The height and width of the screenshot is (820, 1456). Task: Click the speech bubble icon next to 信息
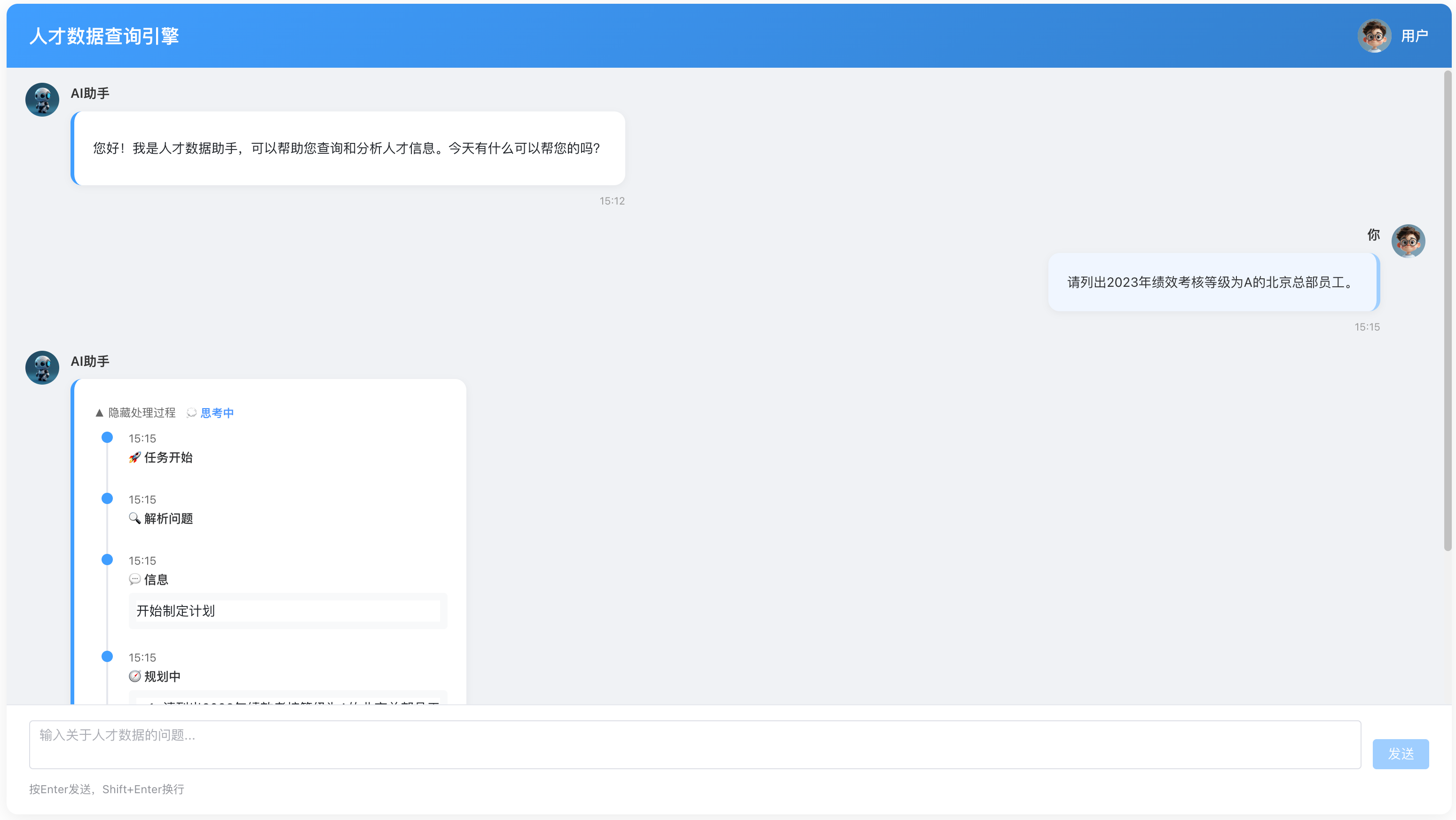point(134,579)
